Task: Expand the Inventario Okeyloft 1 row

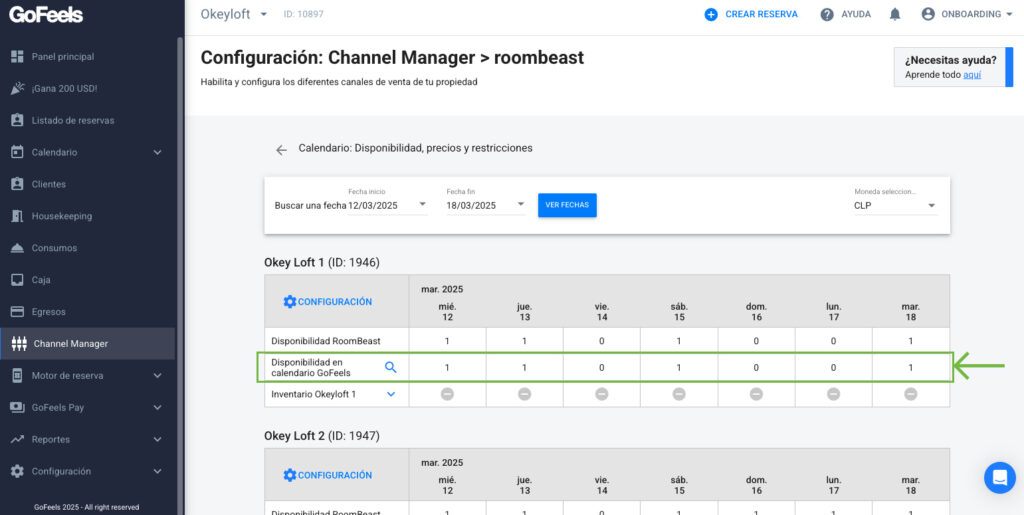Action: [391, 394]
